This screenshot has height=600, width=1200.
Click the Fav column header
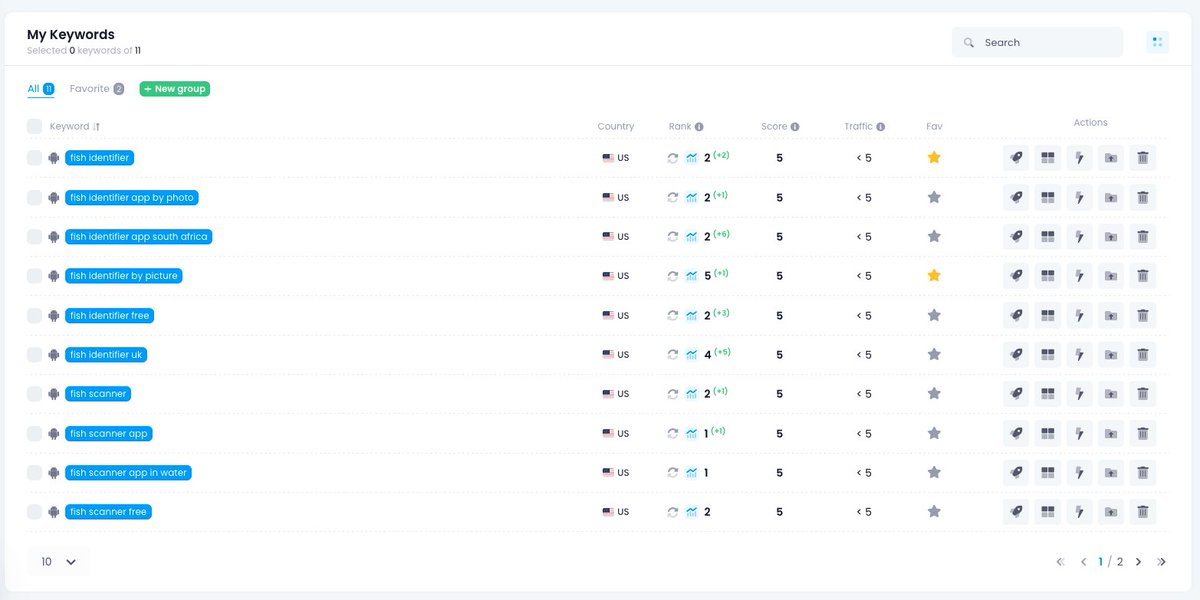[934, 127]
